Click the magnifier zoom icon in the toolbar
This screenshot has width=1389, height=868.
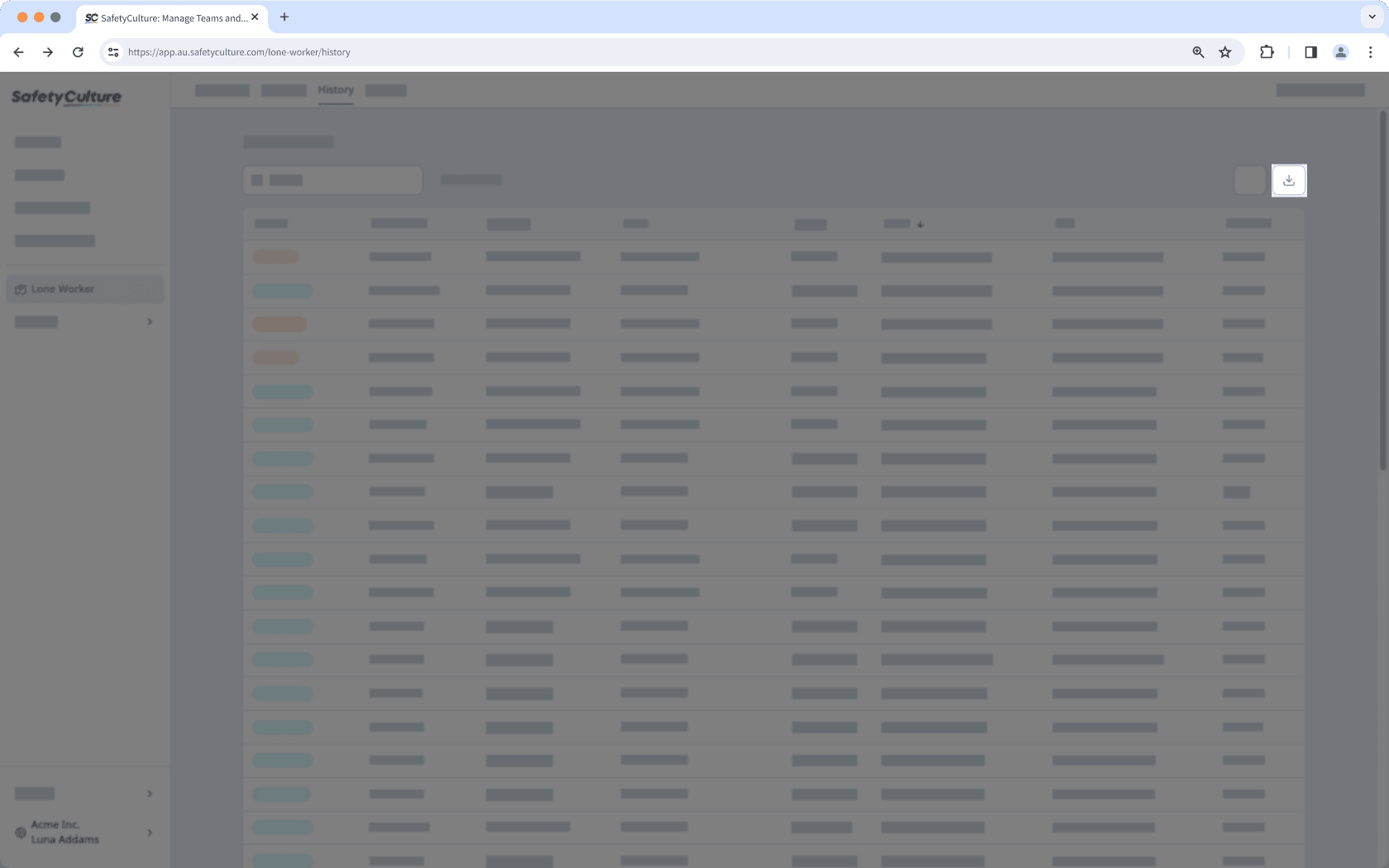pos(1197,51)
